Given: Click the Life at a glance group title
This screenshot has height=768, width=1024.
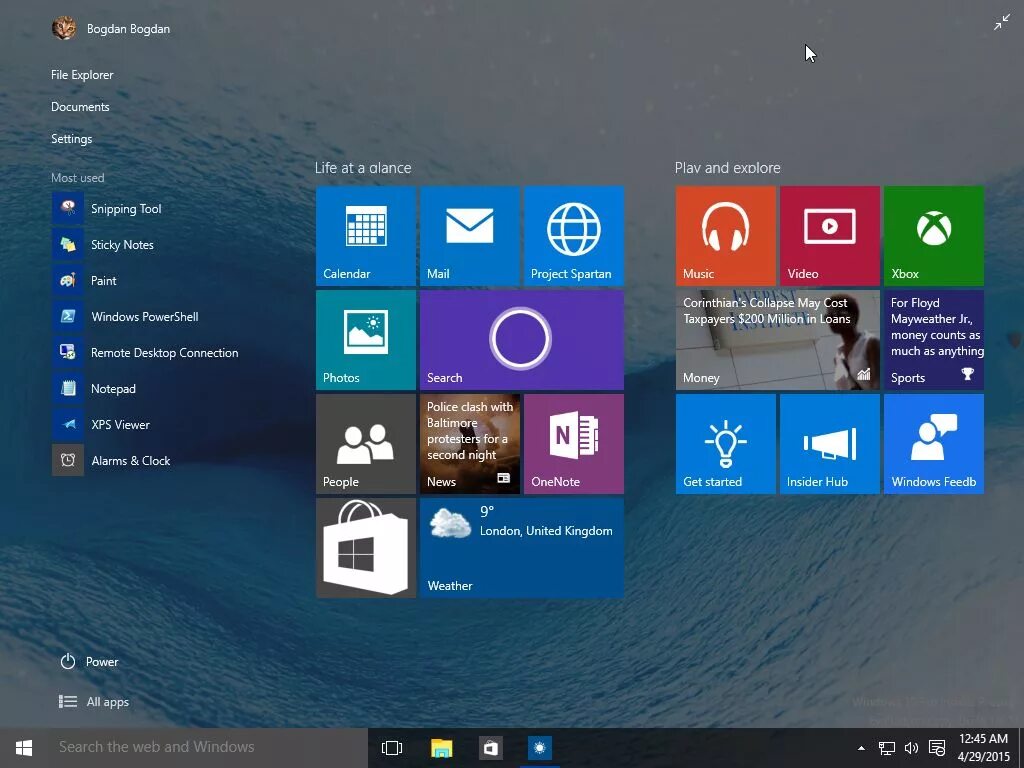Looking at the screenshot, I should tap(363, 168).
